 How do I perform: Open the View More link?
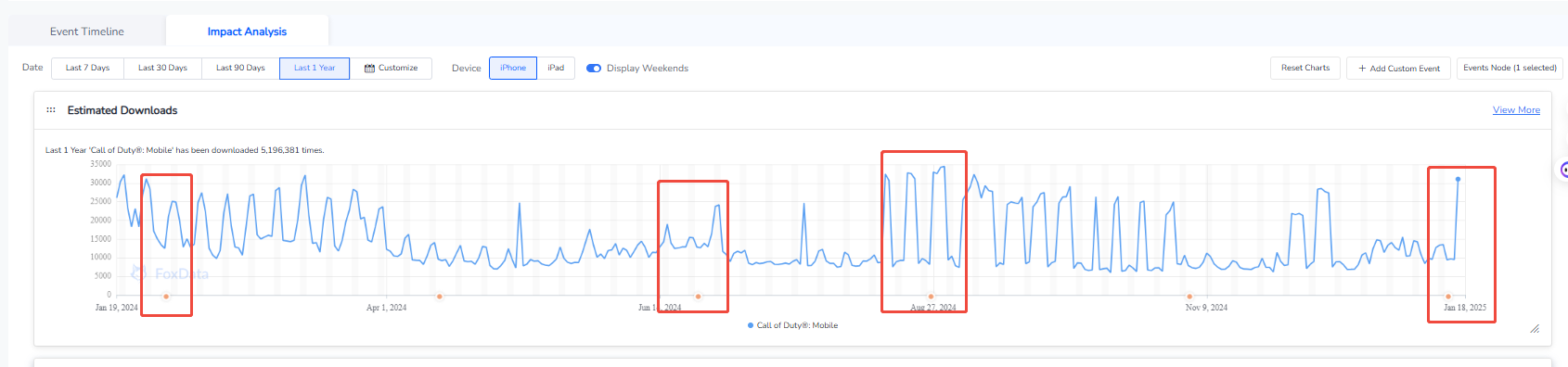point(1516,110)
